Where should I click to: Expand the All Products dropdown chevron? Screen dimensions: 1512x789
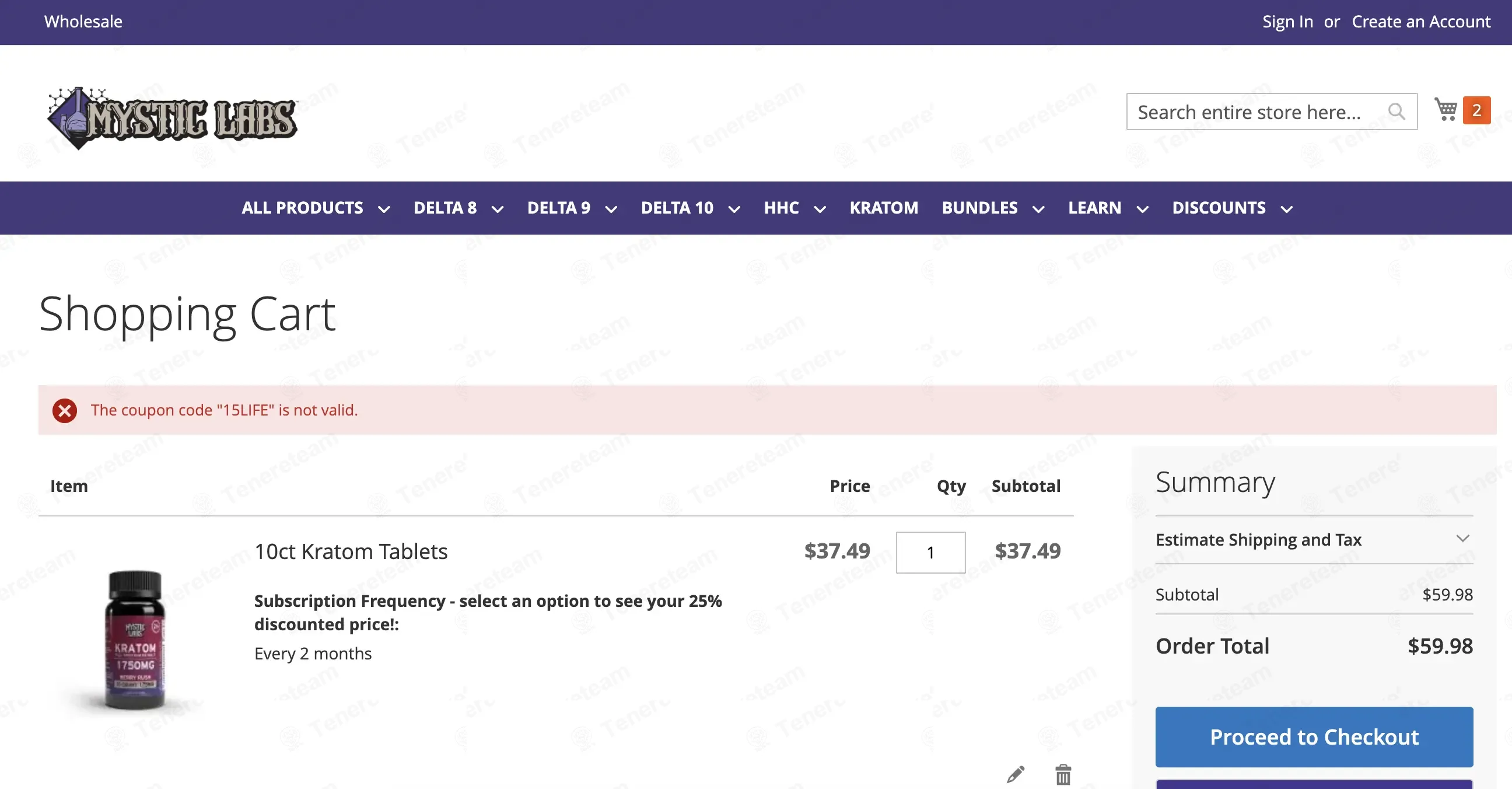point(384,209)
